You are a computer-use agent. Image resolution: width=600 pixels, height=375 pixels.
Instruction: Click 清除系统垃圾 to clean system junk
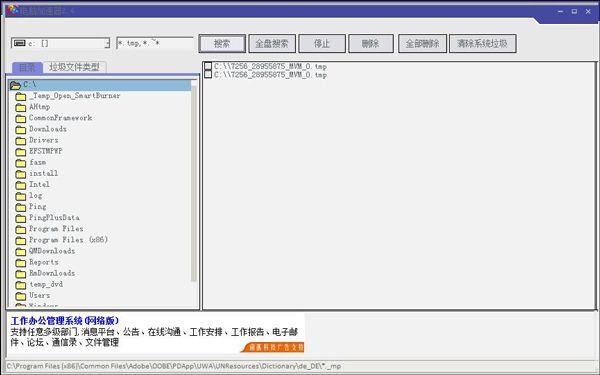click(482, 44)
